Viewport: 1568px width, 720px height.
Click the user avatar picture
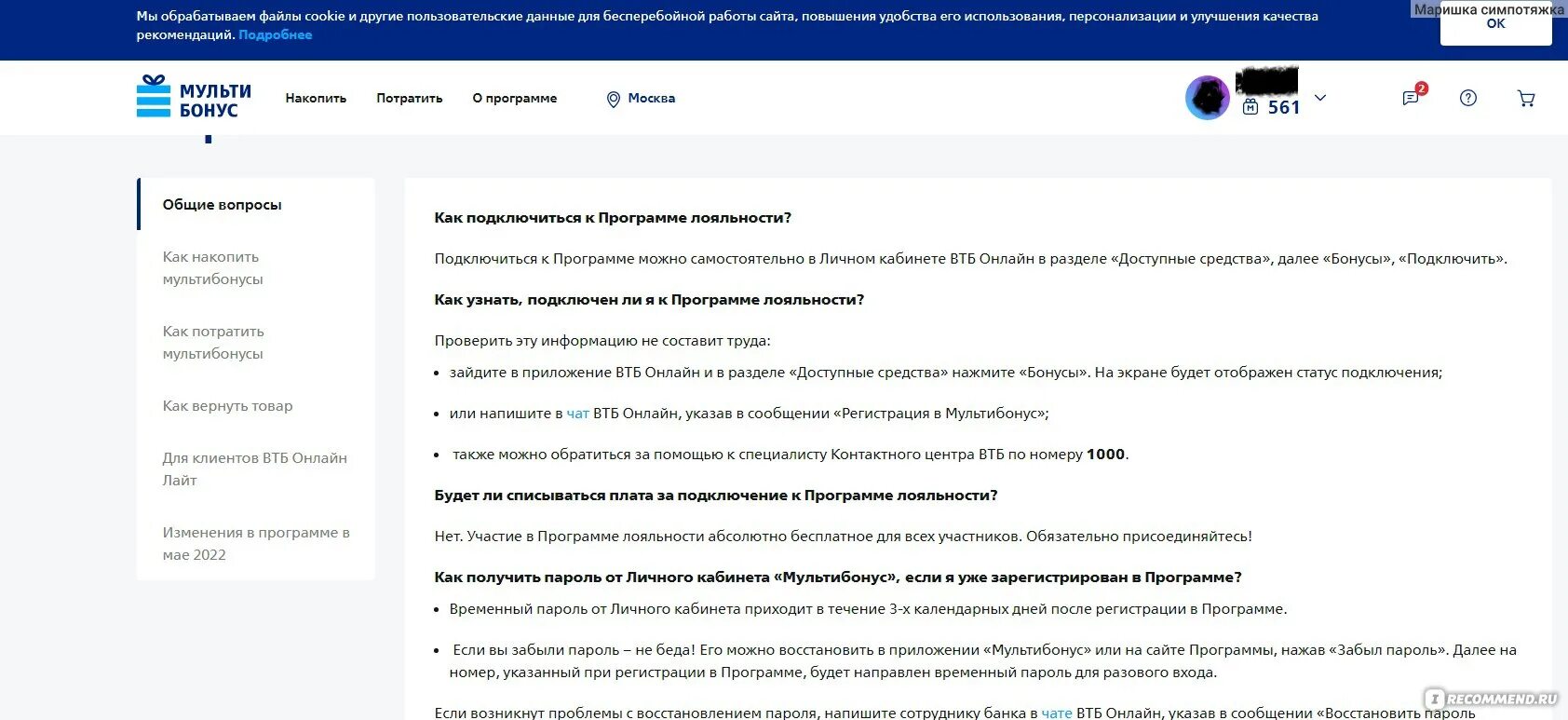coord(1208,98)
